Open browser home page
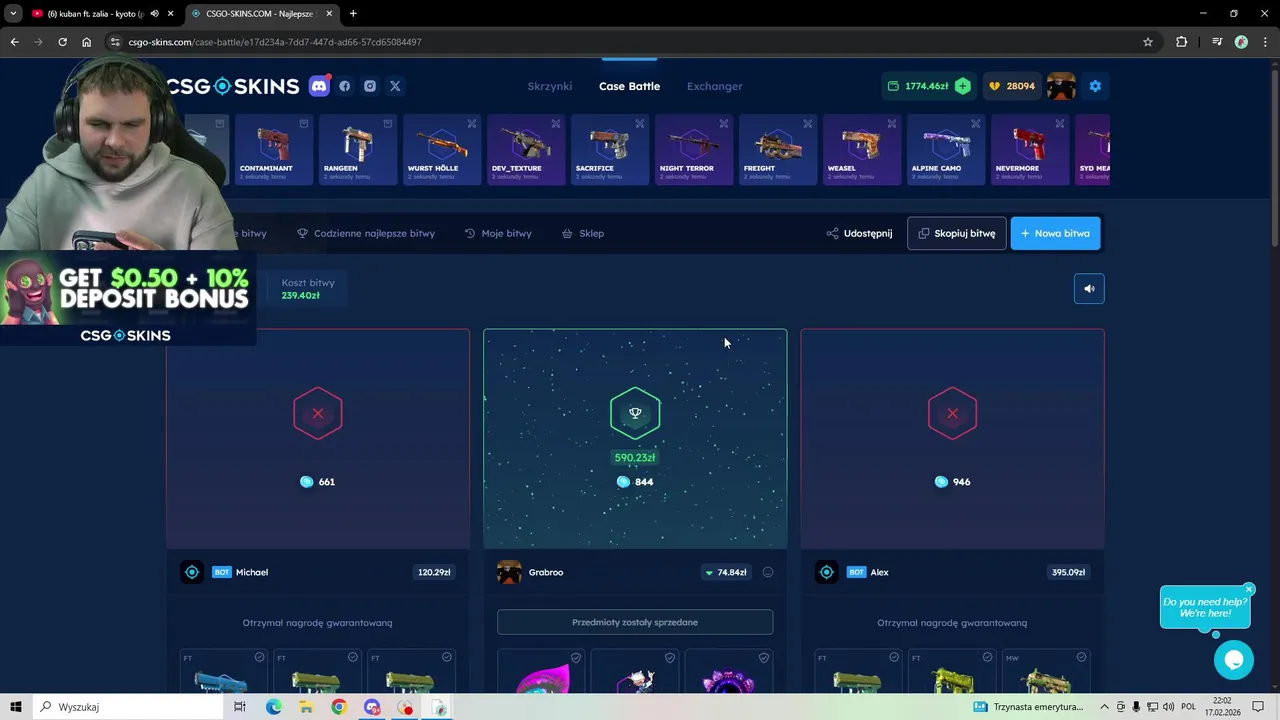This screenshot has width=1280, height=720. pos(87,42)
